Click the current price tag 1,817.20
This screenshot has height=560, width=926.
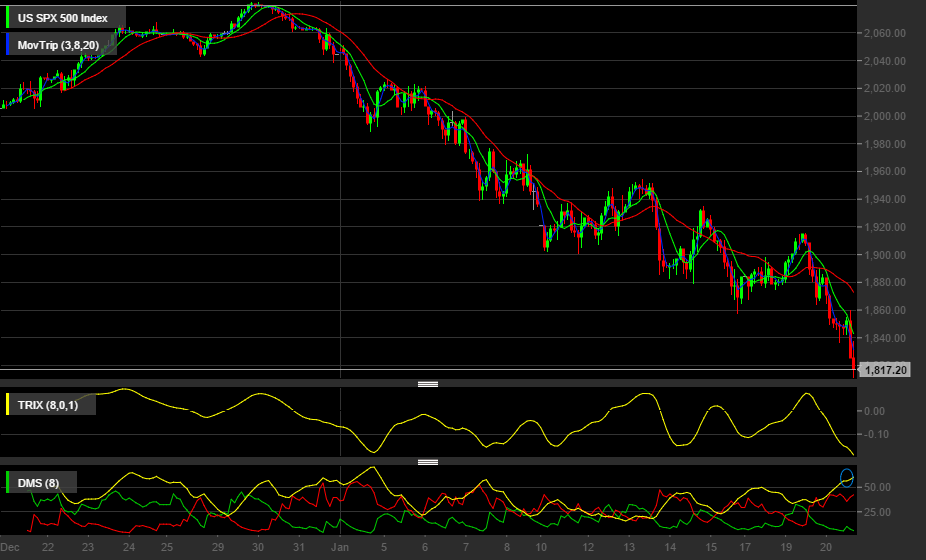pos(885,370)
